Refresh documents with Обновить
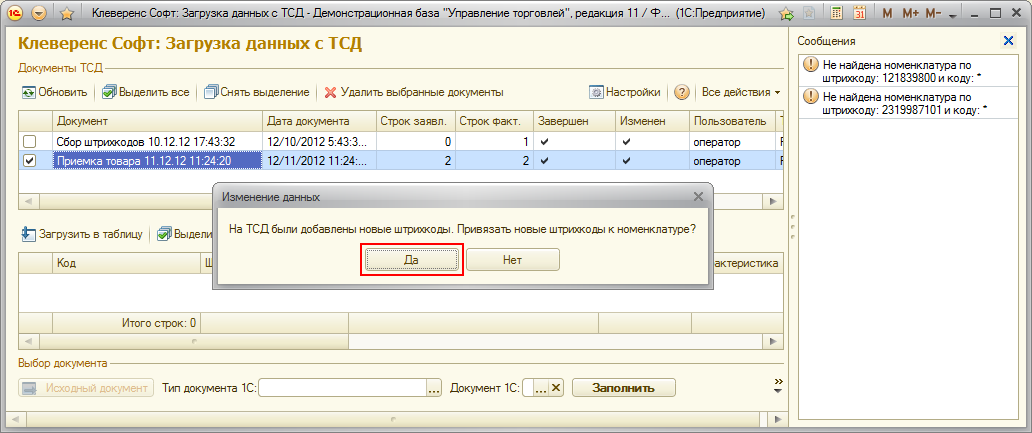The height and width of the screenshot is (433, 1032). pos(55,92)
